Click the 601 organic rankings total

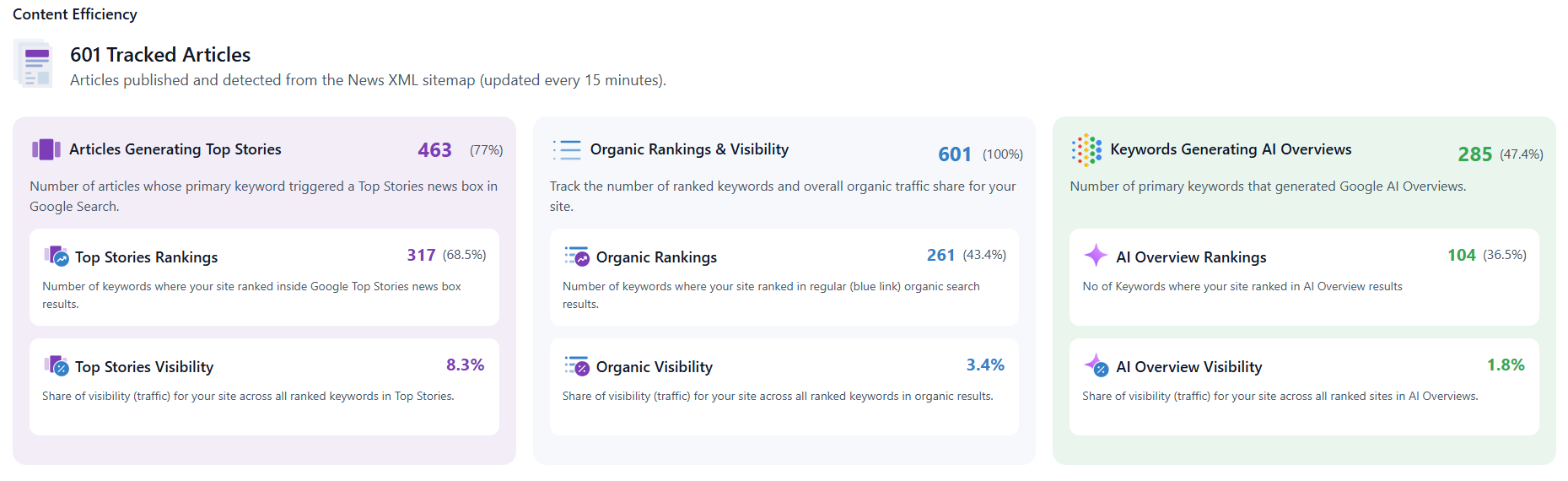coord(955,154)
